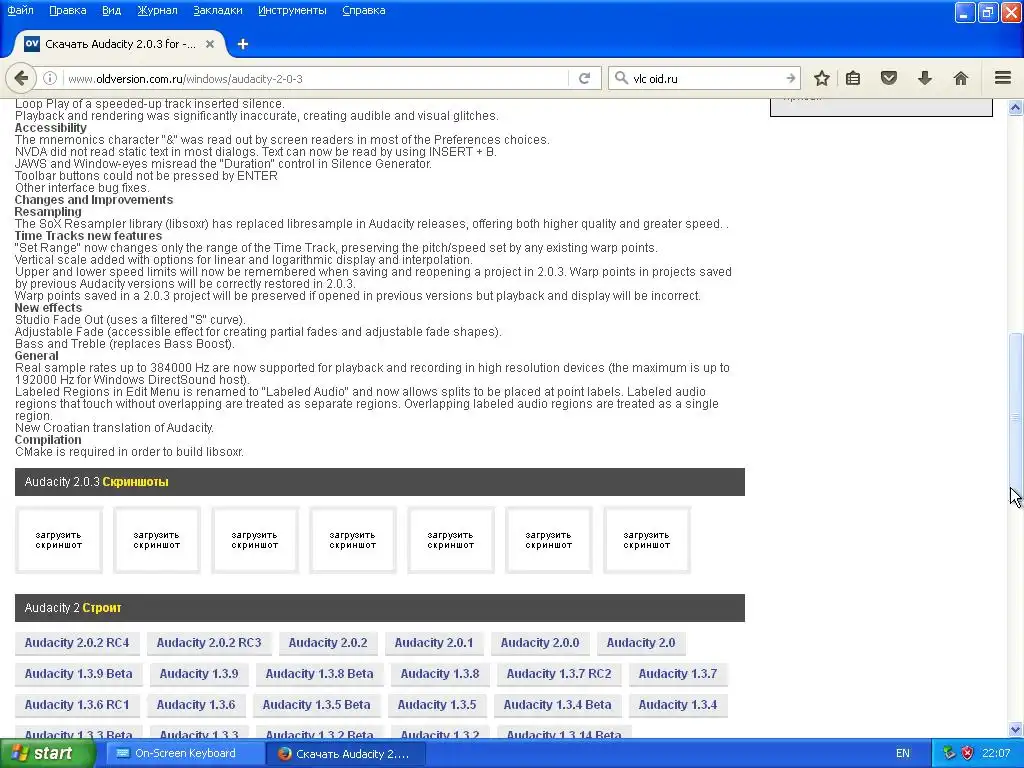Viewport: 1024px width, 768px height.
Task: Select the Скачать Audacity 2.0.3 tab
Action: [x=120, y=44]
